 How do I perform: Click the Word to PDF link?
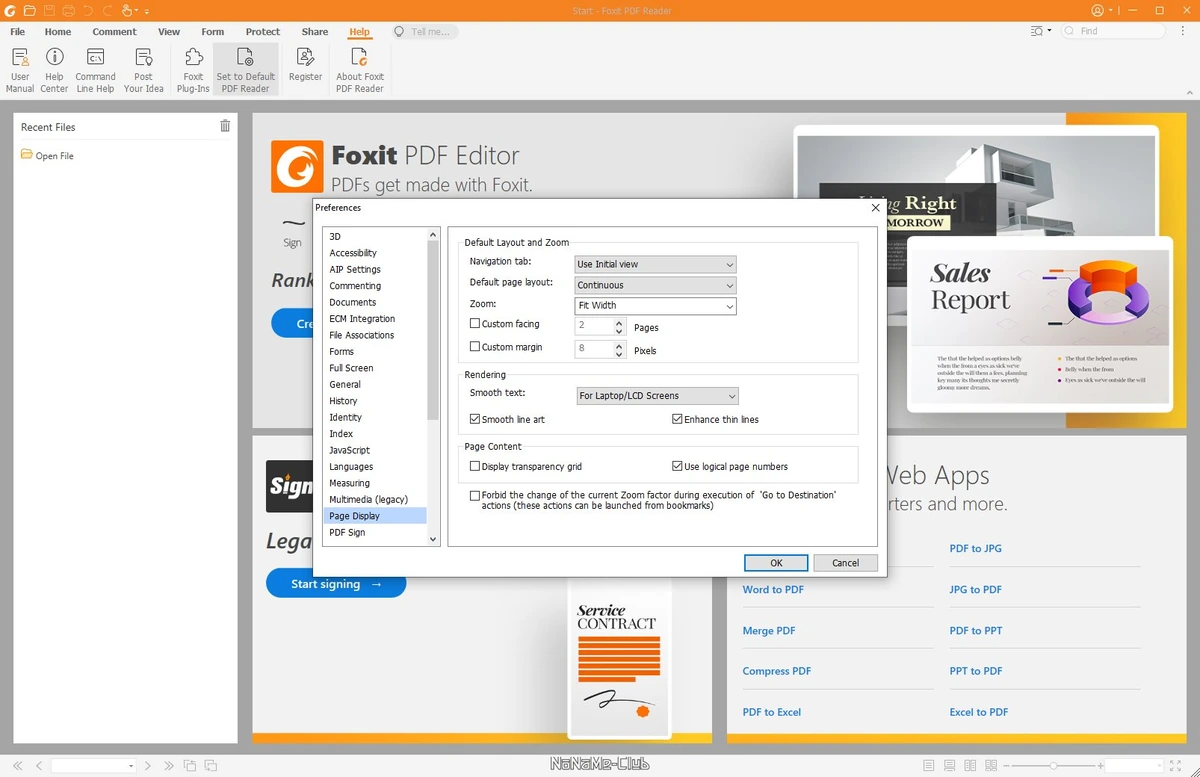773,590
